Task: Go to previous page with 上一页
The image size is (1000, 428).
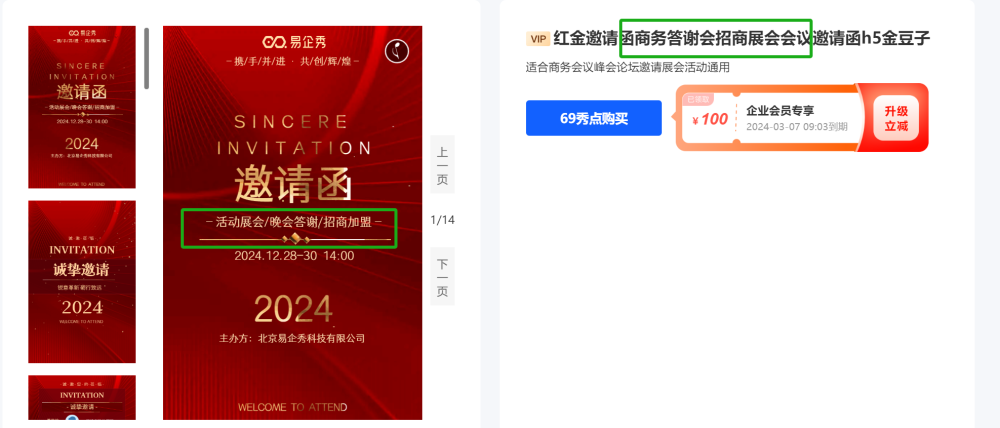Action: click(x=442, y=165)
